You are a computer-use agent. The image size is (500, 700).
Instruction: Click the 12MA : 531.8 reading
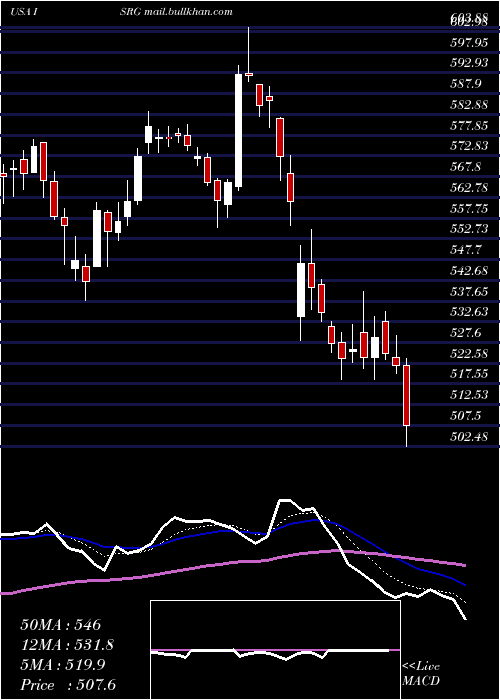coord(67,645)
